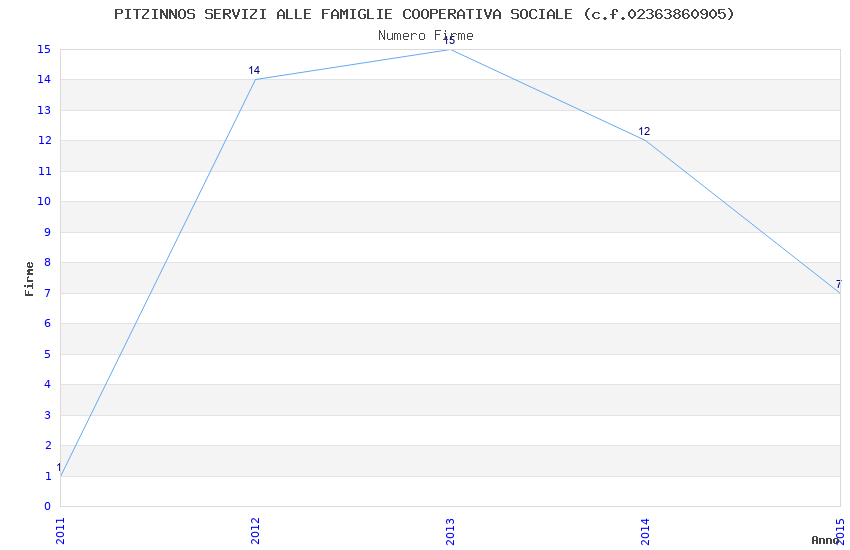The height and width of the screenshot is (550, 850).
Task: Click y-axis tick value 11
Action: [44, 171]
